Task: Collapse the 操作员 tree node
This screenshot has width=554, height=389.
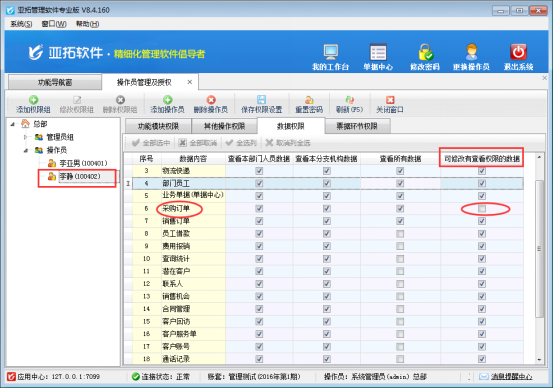Action: point(26,151)
